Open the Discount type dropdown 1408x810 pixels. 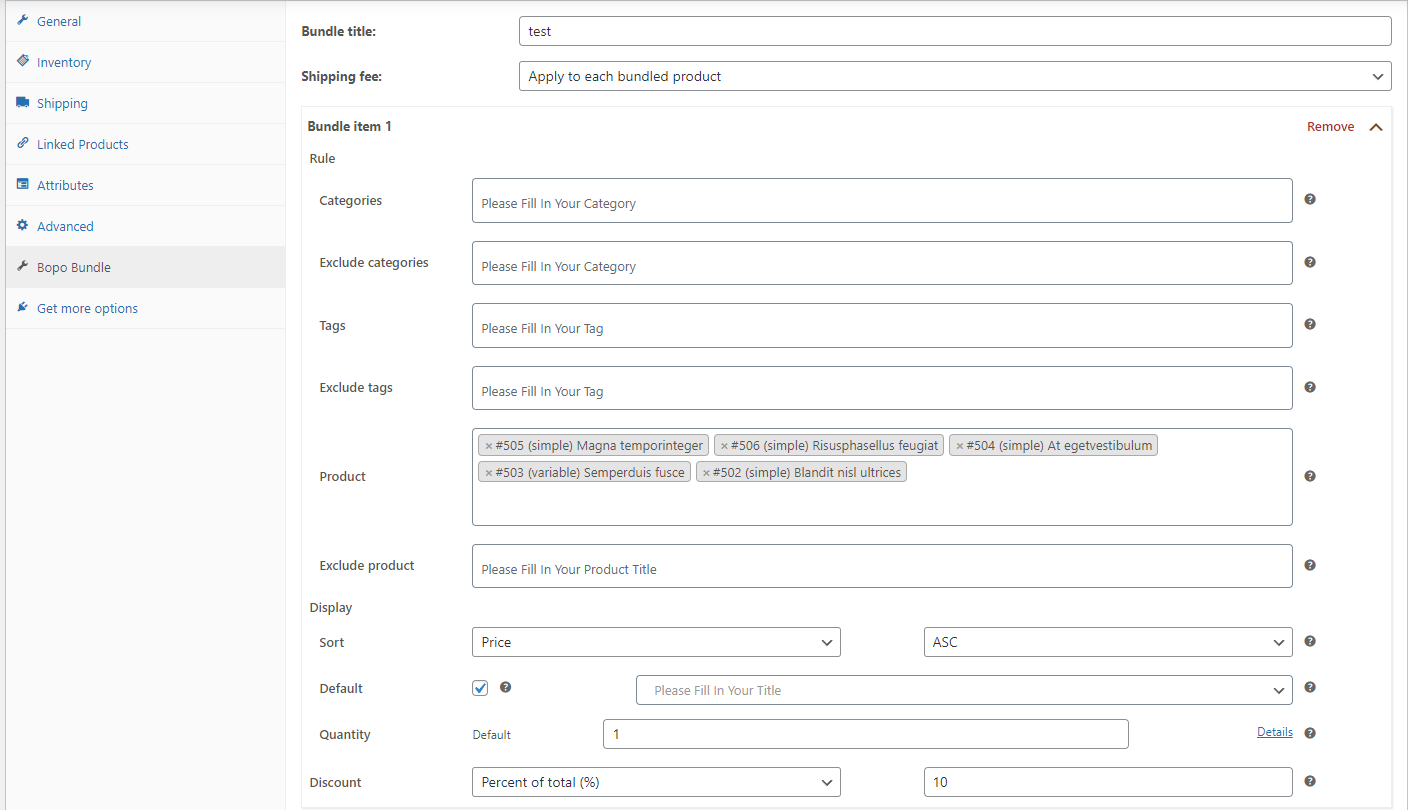[656, 782]
